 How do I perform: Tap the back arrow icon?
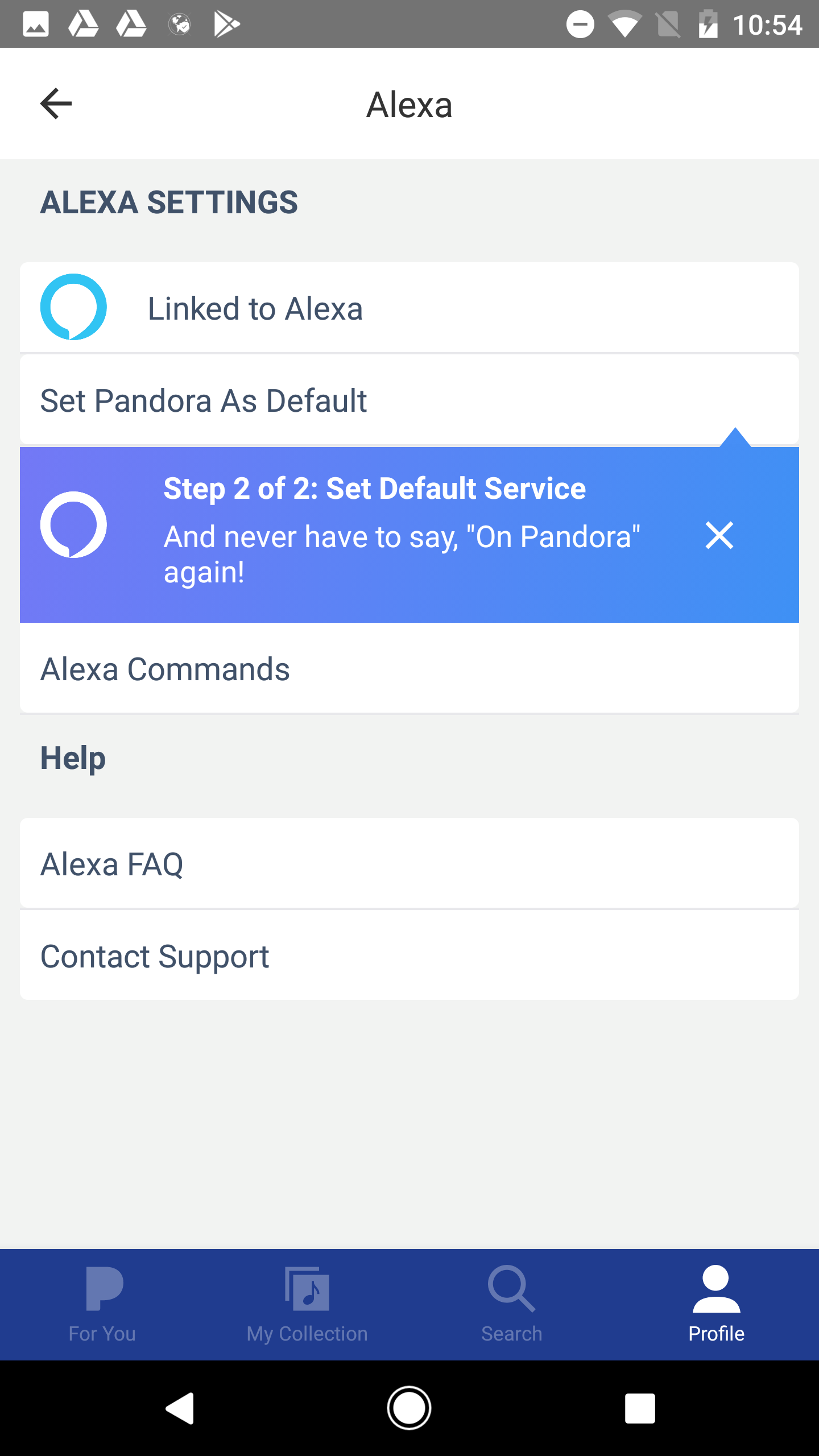coord(56,104)
